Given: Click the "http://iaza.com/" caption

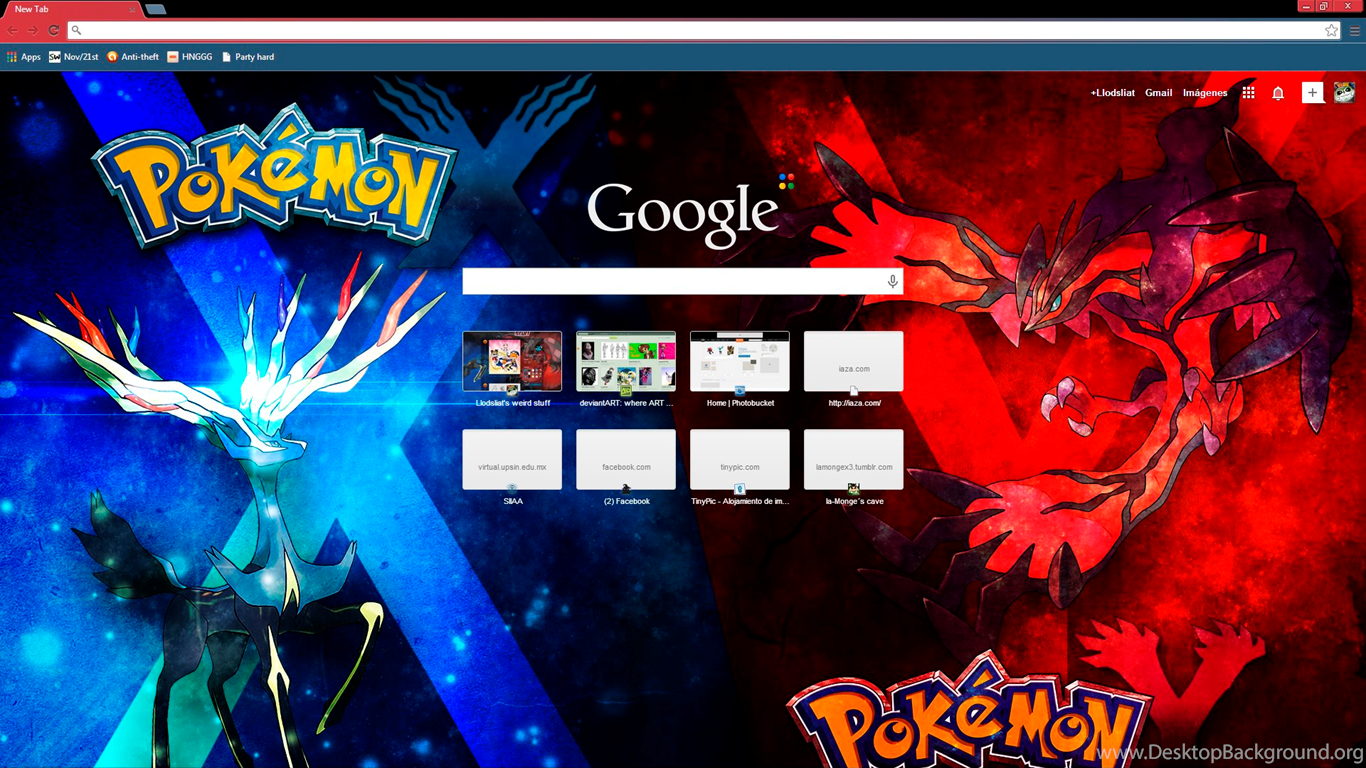Looking at the screenshot, I should [854, 403].
